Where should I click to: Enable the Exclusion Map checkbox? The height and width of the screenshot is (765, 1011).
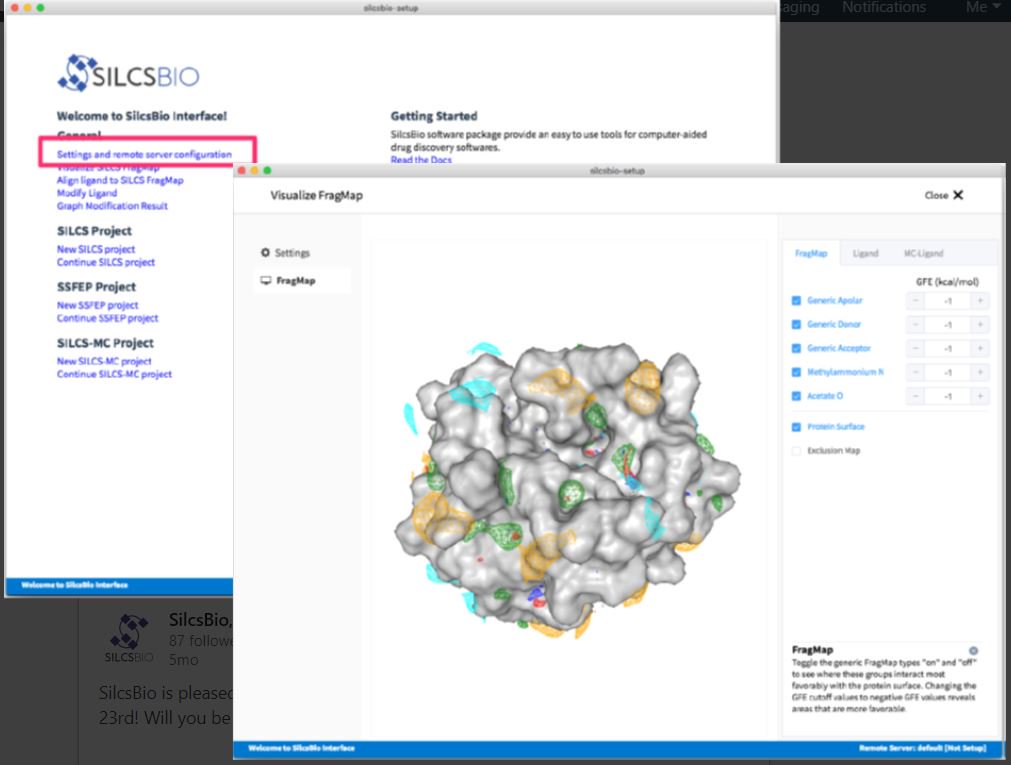click(796, 451)
